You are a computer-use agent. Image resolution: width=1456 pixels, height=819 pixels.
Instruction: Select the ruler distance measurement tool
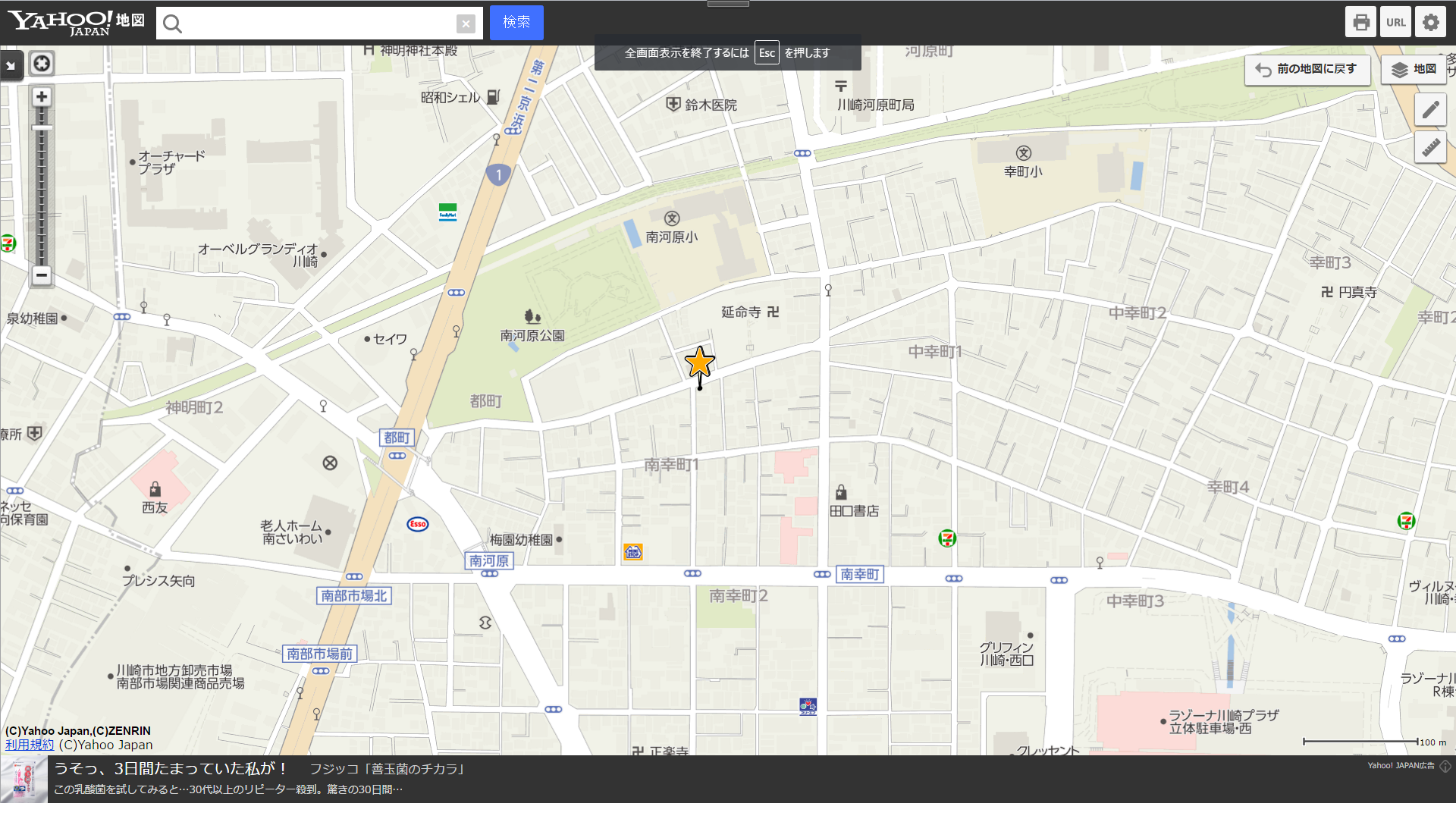(1430, 147)
